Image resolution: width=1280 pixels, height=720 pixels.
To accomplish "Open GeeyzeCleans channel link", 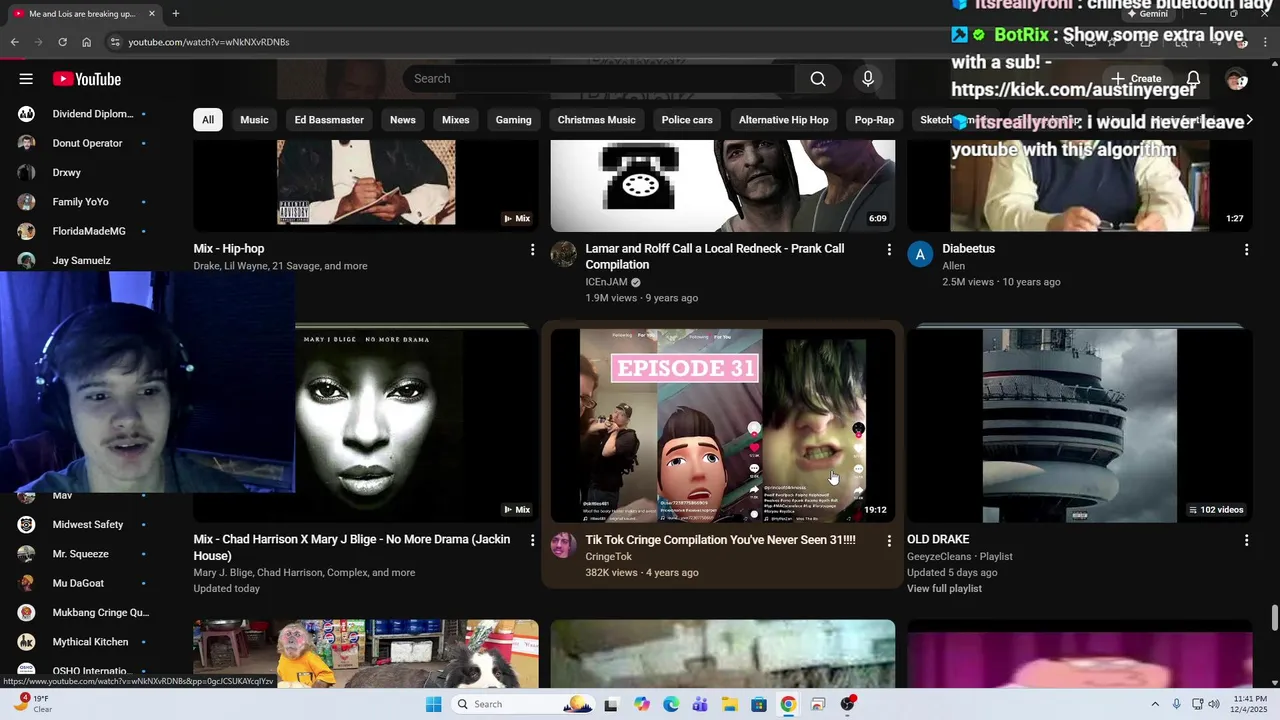I will (939, 557).
